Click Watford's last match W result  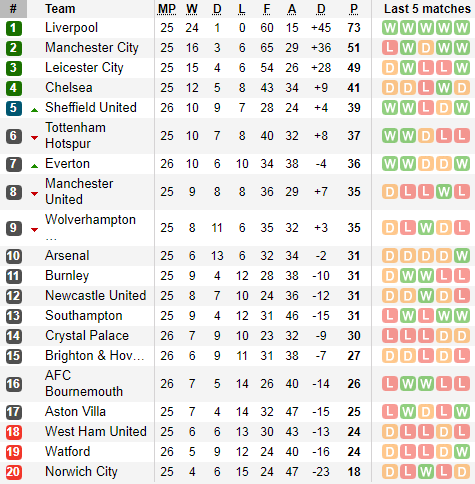462,452
